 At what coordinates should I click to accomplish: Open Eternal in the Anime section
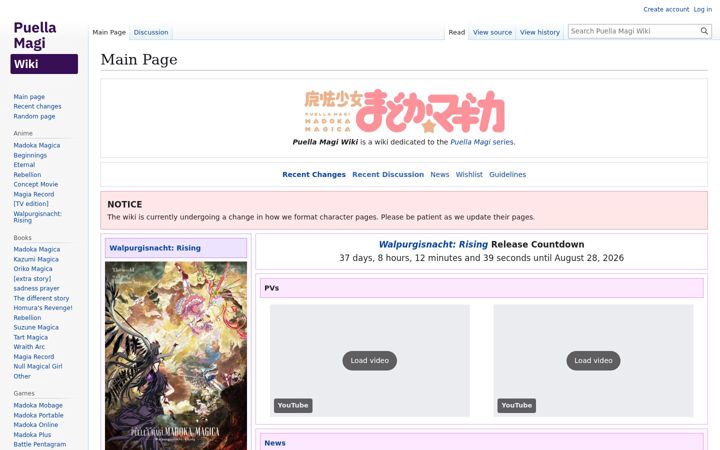coord(24,165)
